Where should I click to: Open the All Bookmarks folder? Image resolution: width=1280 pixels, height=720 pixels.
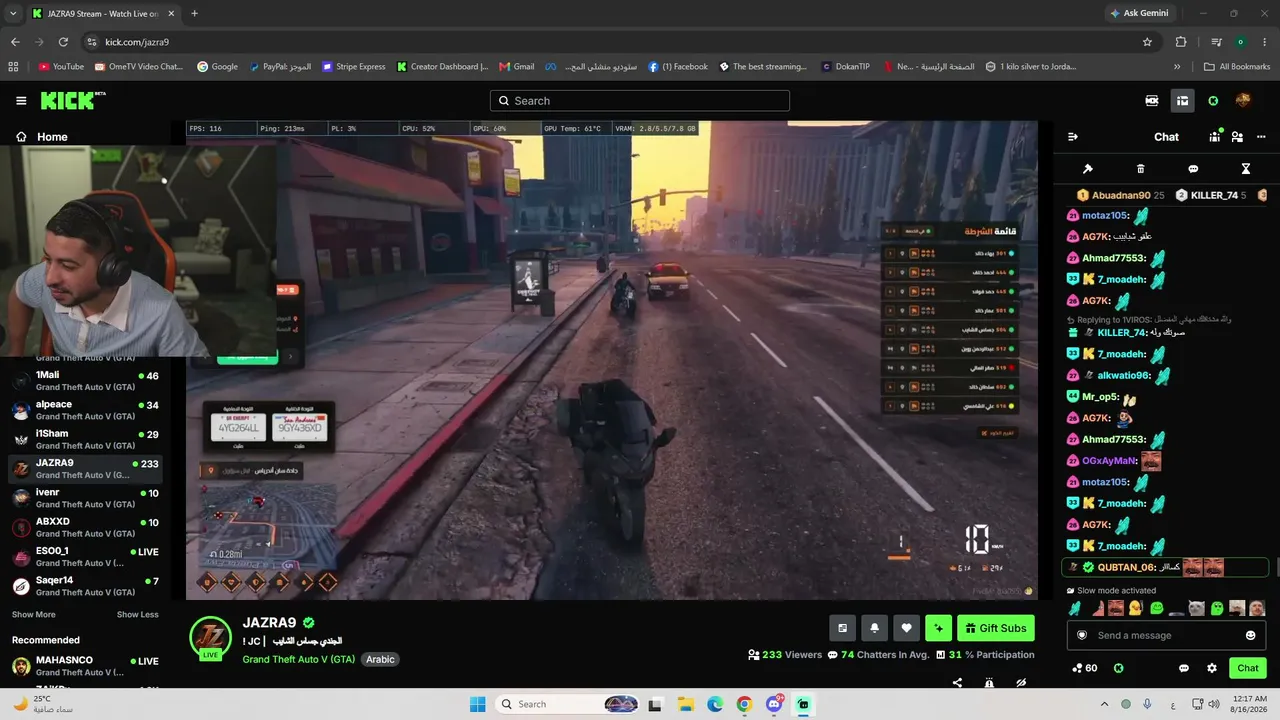pos(1237,67)
